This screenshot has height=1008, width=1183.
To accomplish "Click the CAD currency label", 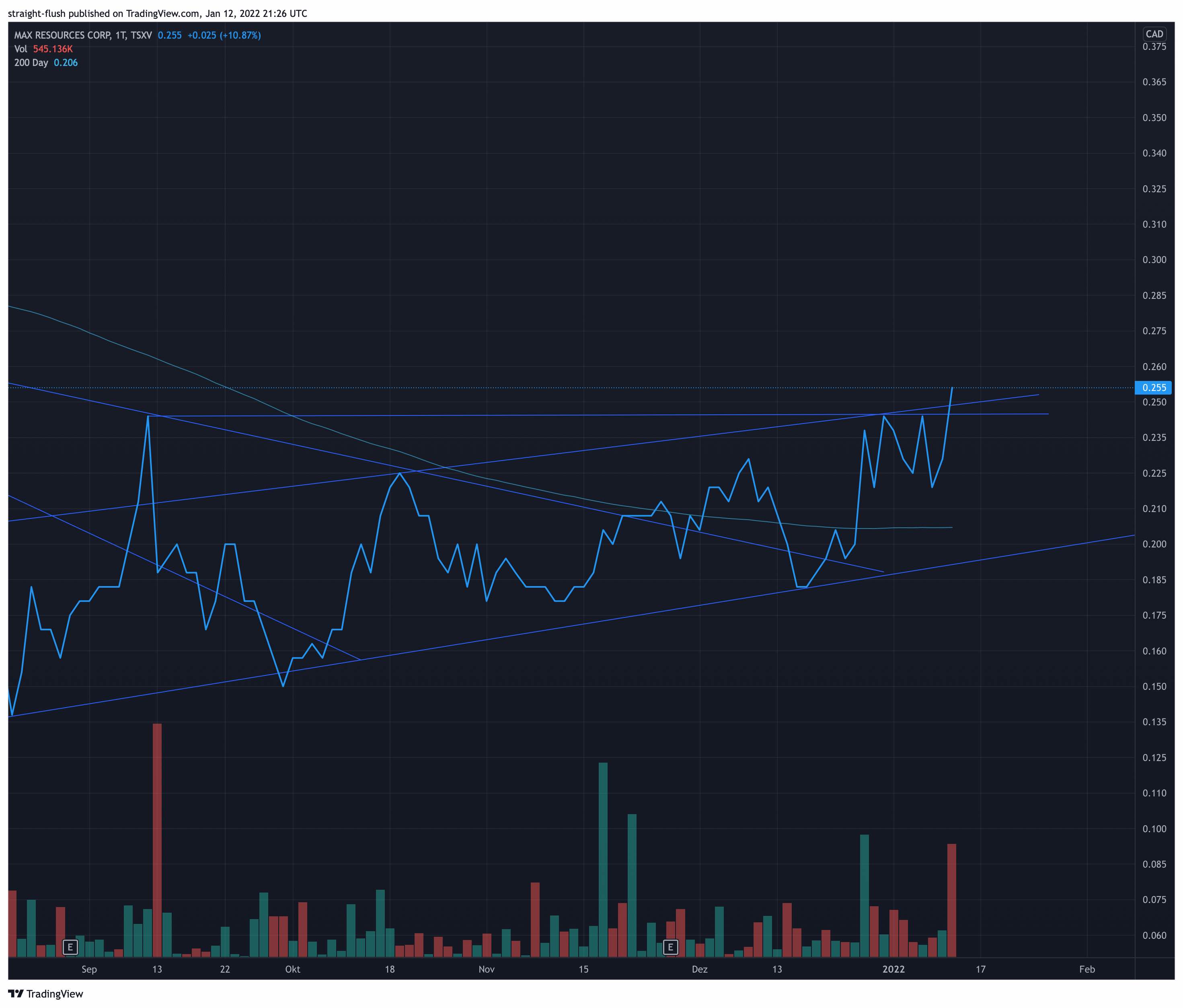I will click(x=1154, y=34).
